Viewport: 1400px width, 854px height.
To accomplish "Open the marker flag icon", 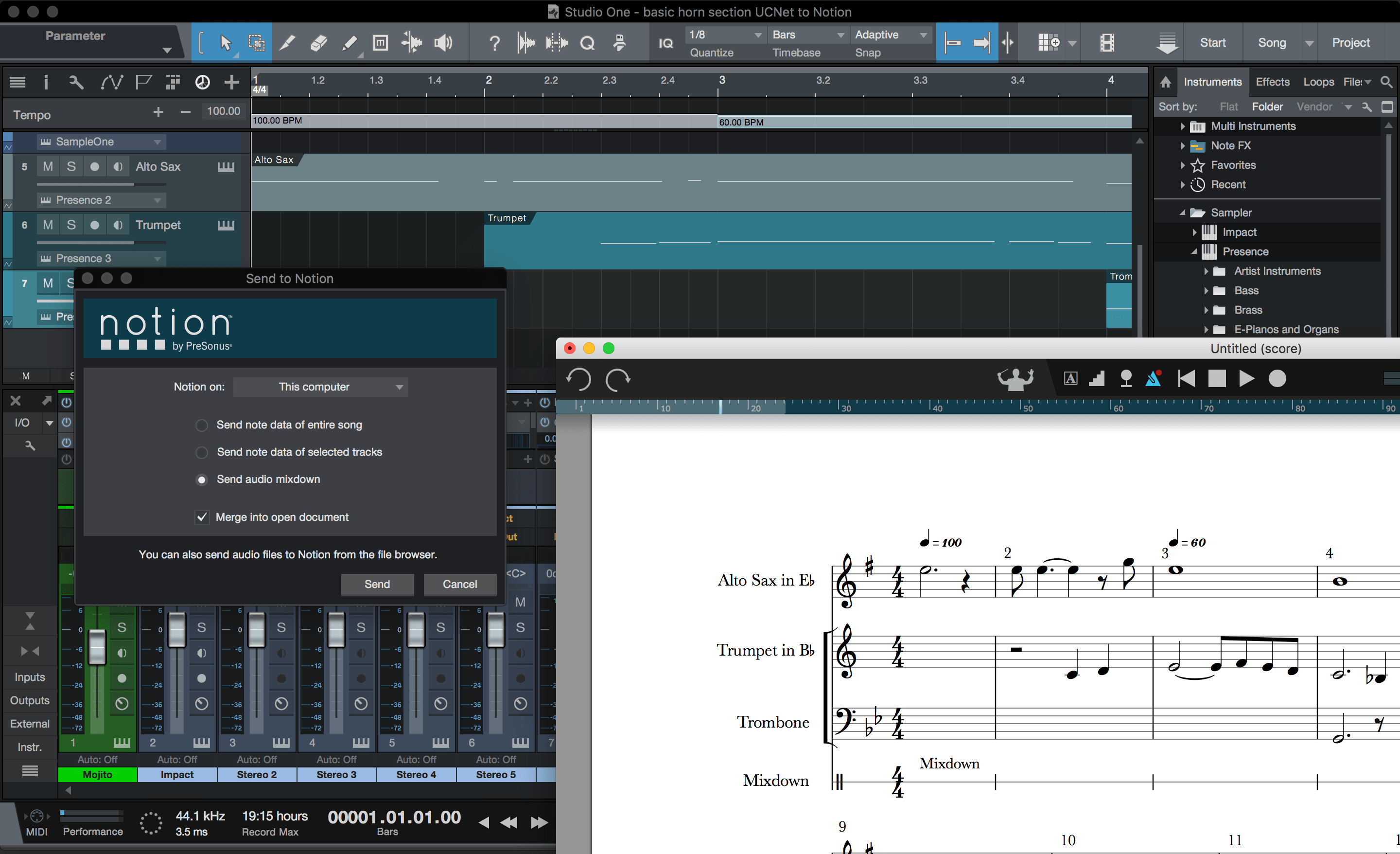I will [x=143, y=83].
